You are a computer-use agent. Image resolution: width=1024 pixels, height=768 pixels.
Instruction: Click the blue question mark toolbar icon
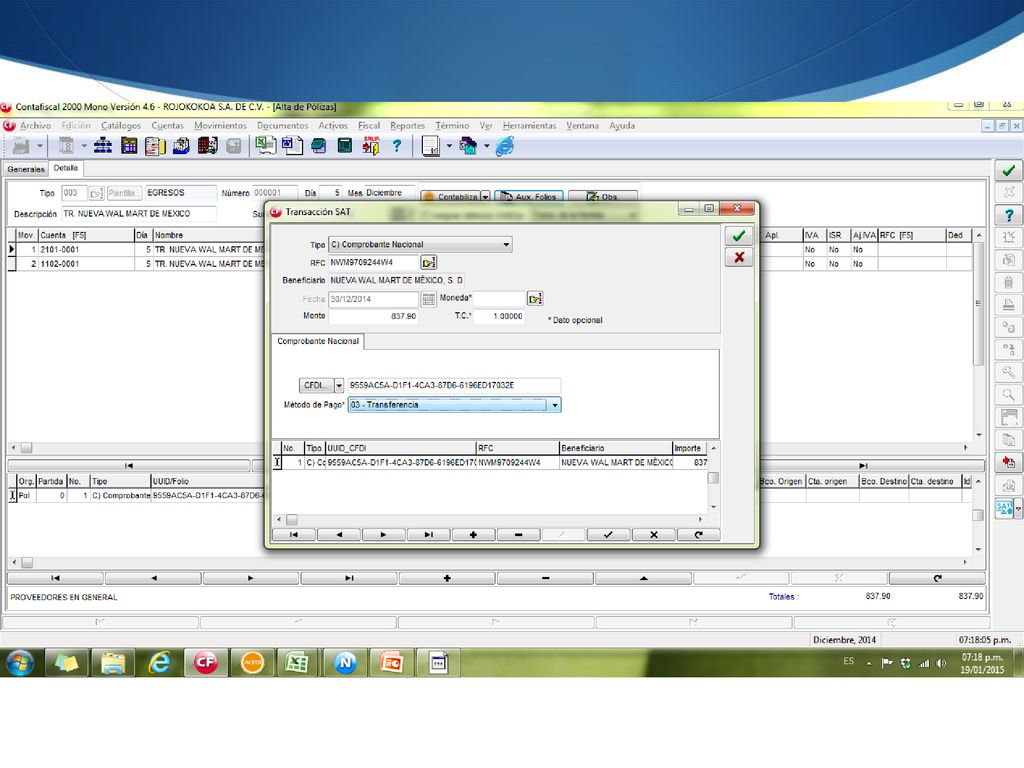point(396,146)
